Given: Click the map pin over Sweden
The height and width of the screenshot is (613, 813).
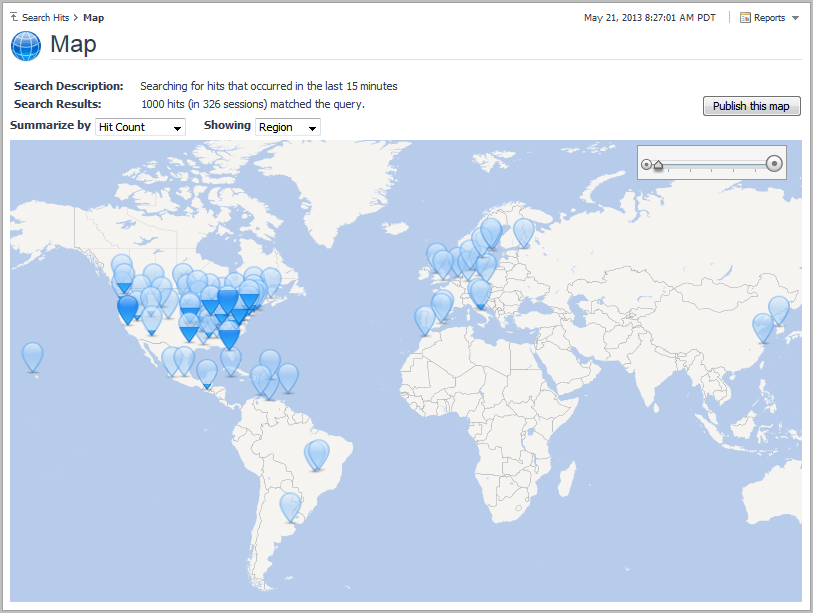Looking at the screenshot, I should 491,232.
